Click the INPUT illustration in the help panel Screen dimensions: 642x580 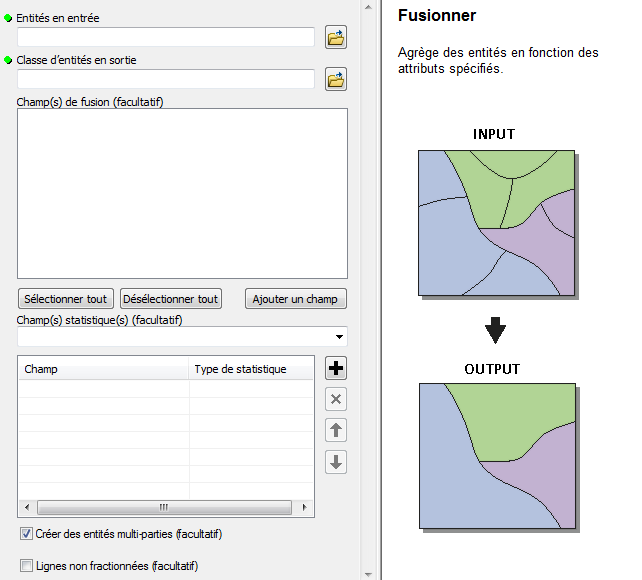[496, 223]
